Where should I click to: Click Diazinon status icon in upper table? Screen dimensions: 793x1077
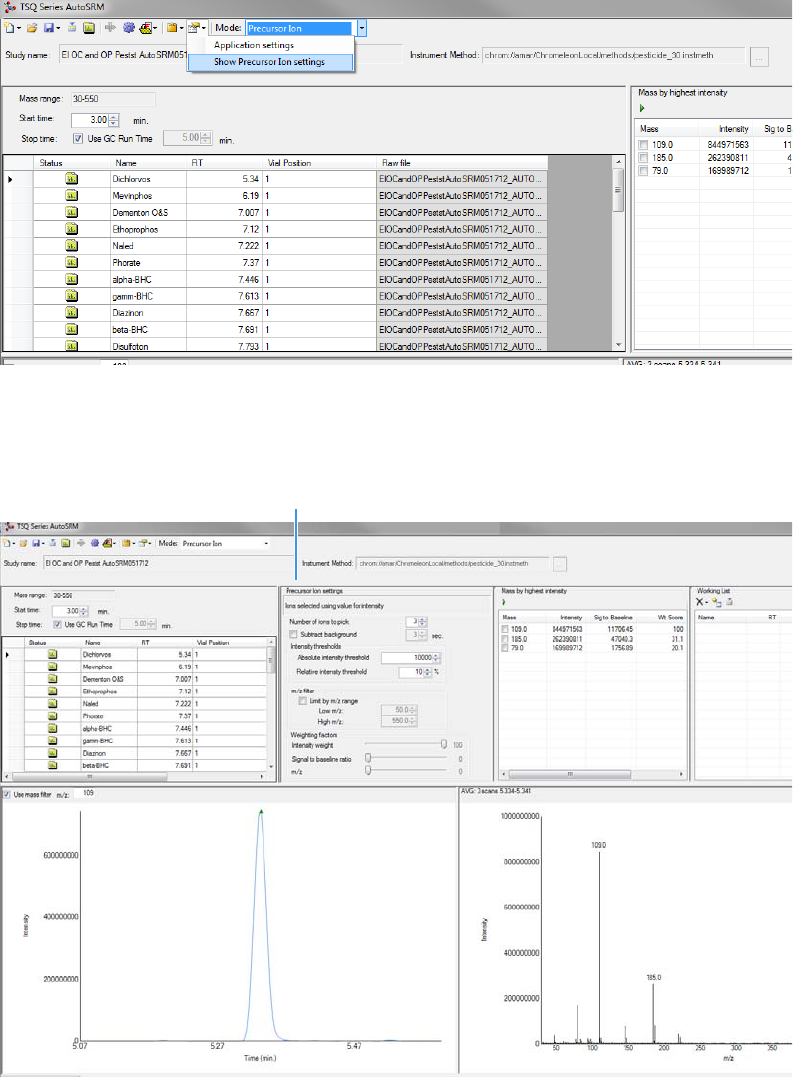(x=71, y=313)
